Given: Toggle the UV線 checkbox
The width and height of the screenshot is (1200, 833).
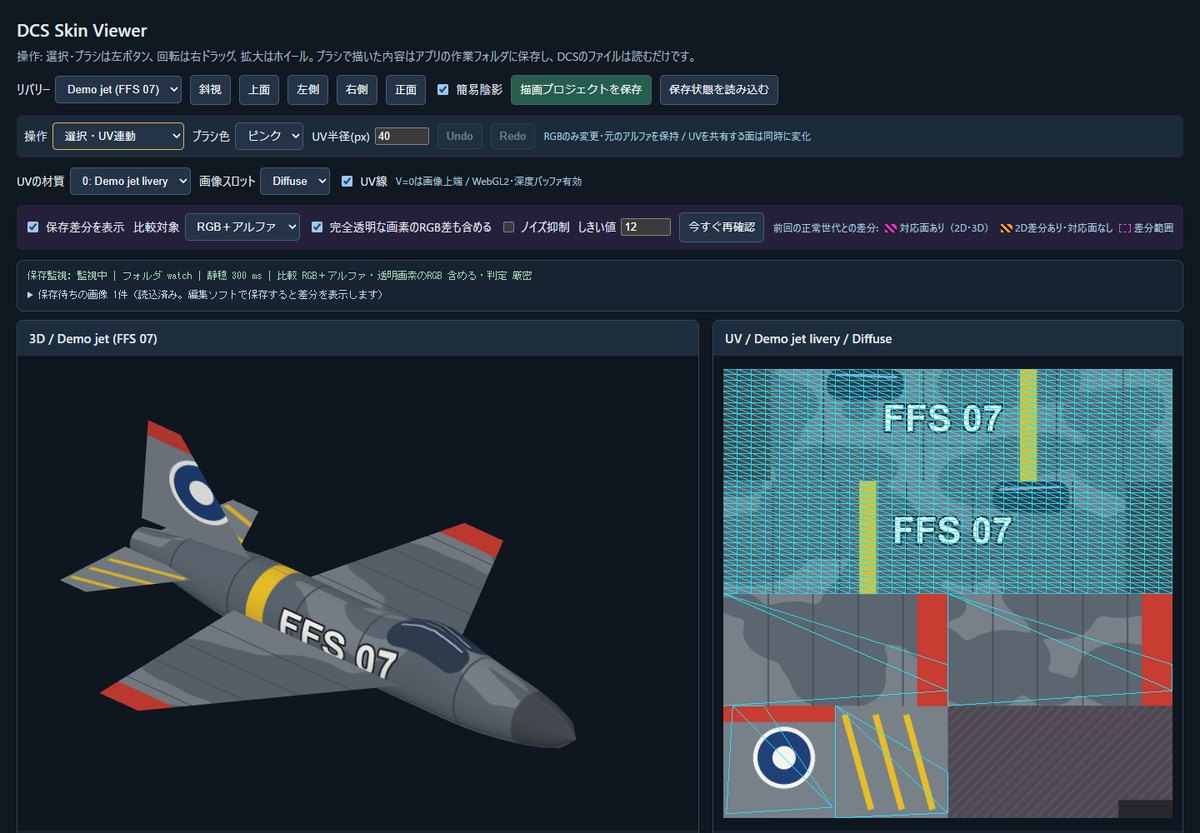Looking at the screenshot, I should tap(347, 181).
